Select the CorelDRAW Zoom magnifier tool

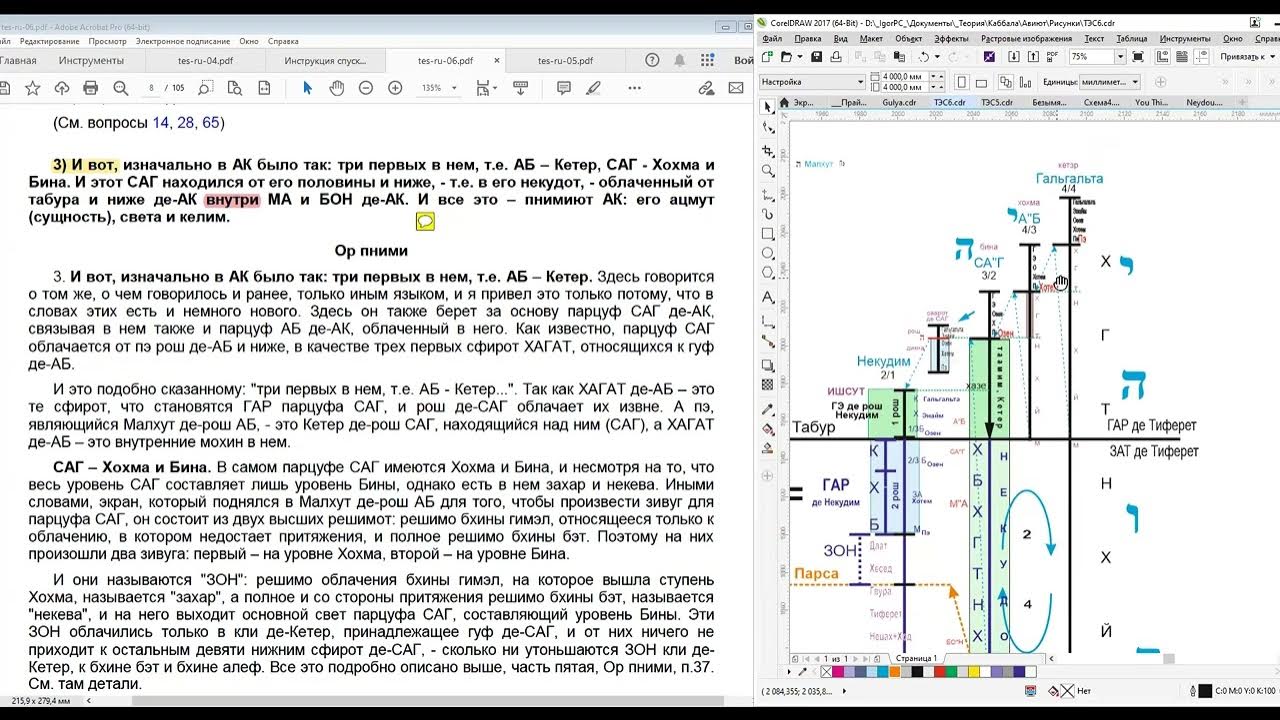coord(768,171)
